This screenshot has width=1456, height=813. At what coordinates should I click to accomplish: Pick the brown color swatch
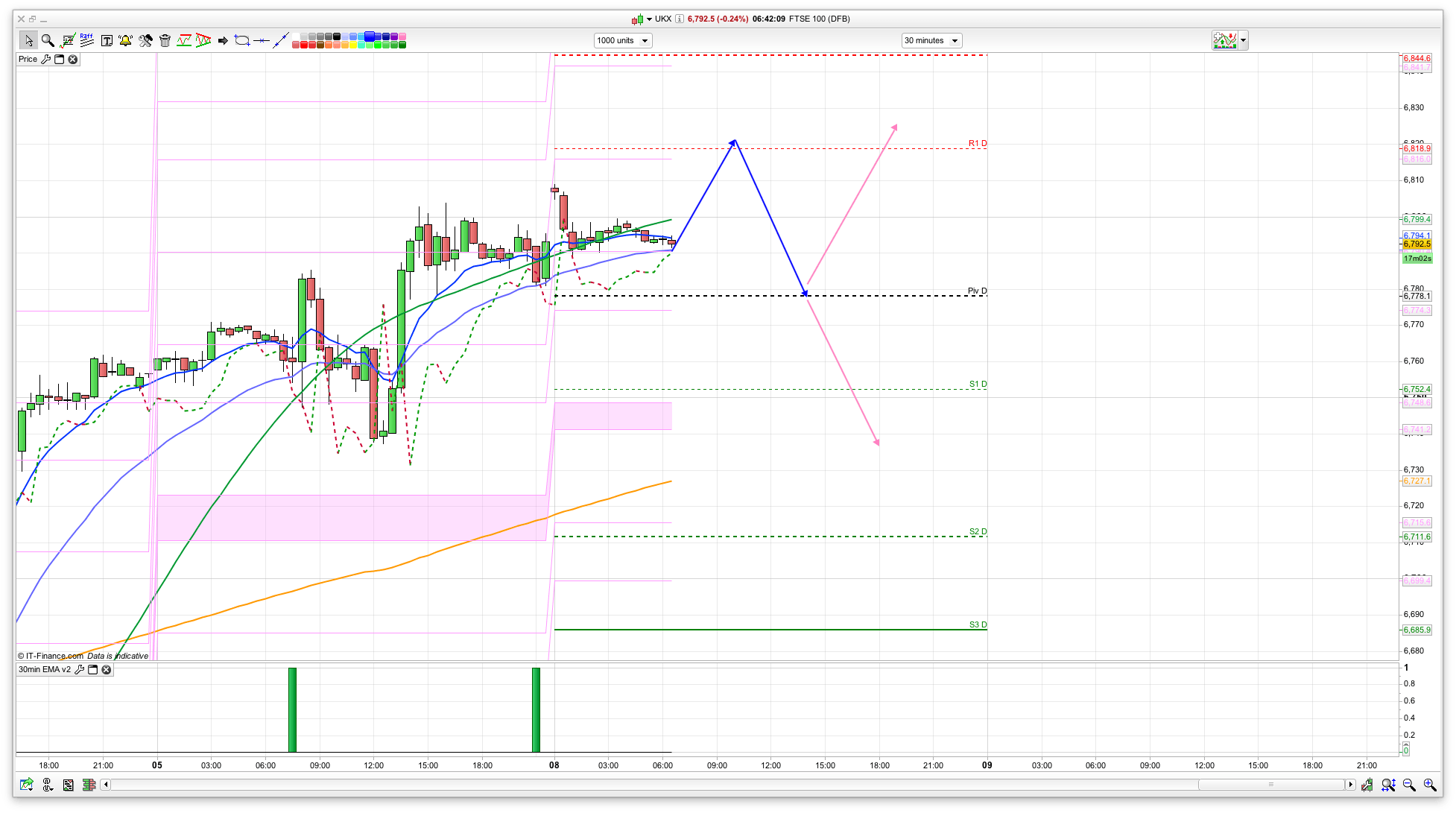[x=320, y=45]
